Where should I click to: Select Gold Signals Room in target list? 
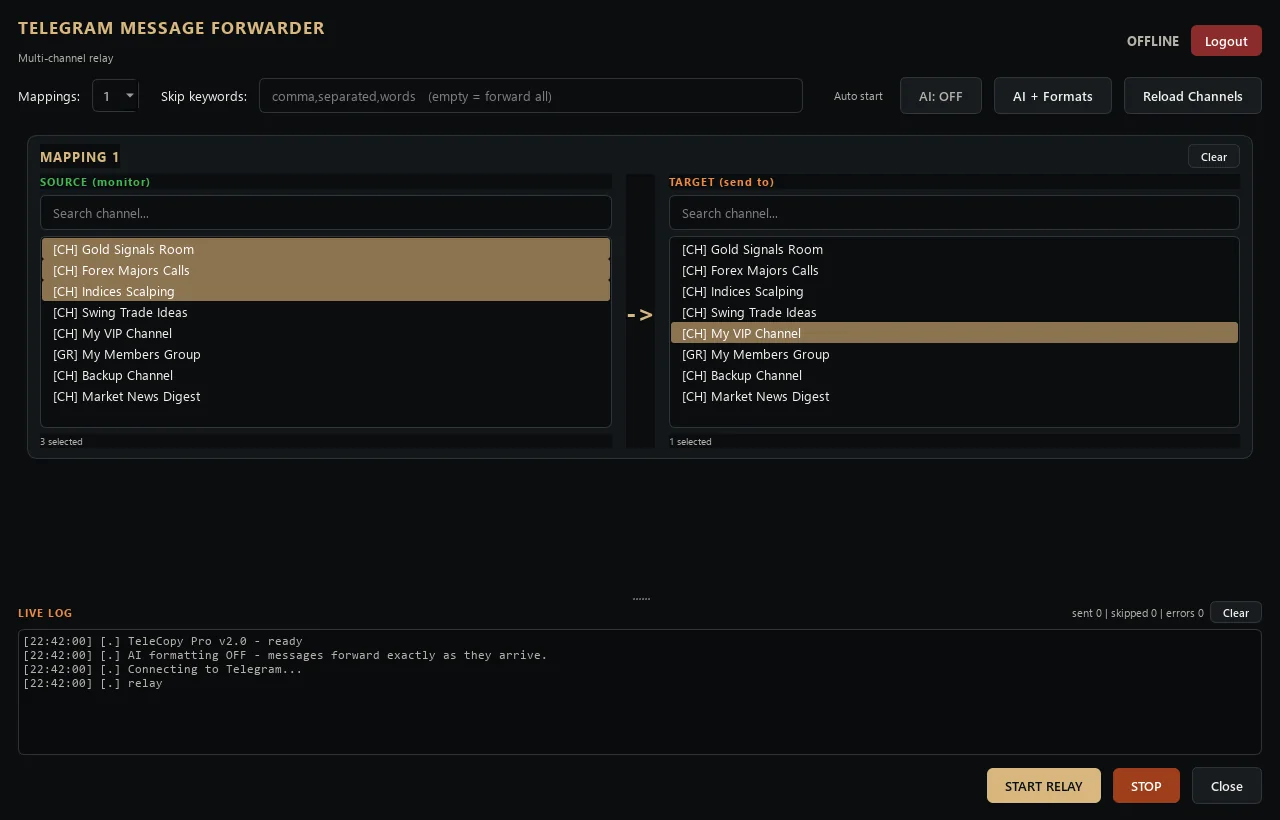954,249
